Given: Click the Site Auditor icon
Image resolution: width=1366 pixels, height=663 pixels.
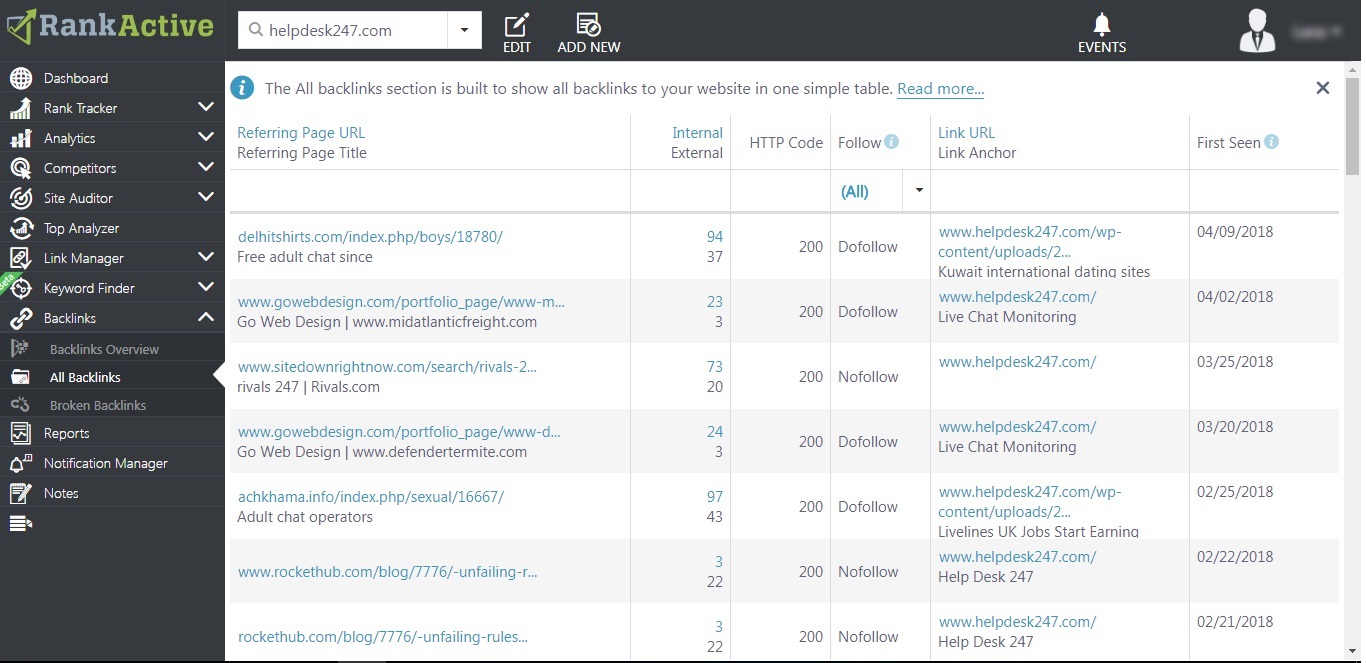Looking at the screenshot, I should (x=20, y=198).
